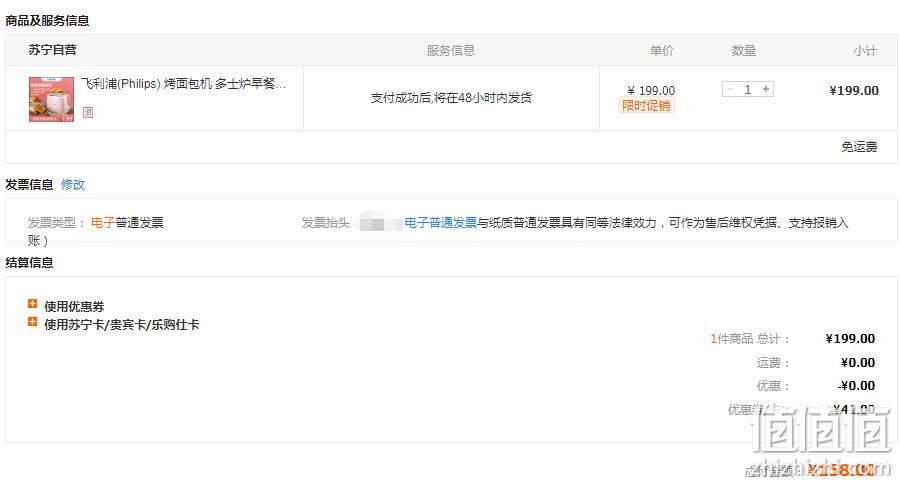
Task: Open the 电子普通发票 blue link
Action: click(x=441, y=223)
